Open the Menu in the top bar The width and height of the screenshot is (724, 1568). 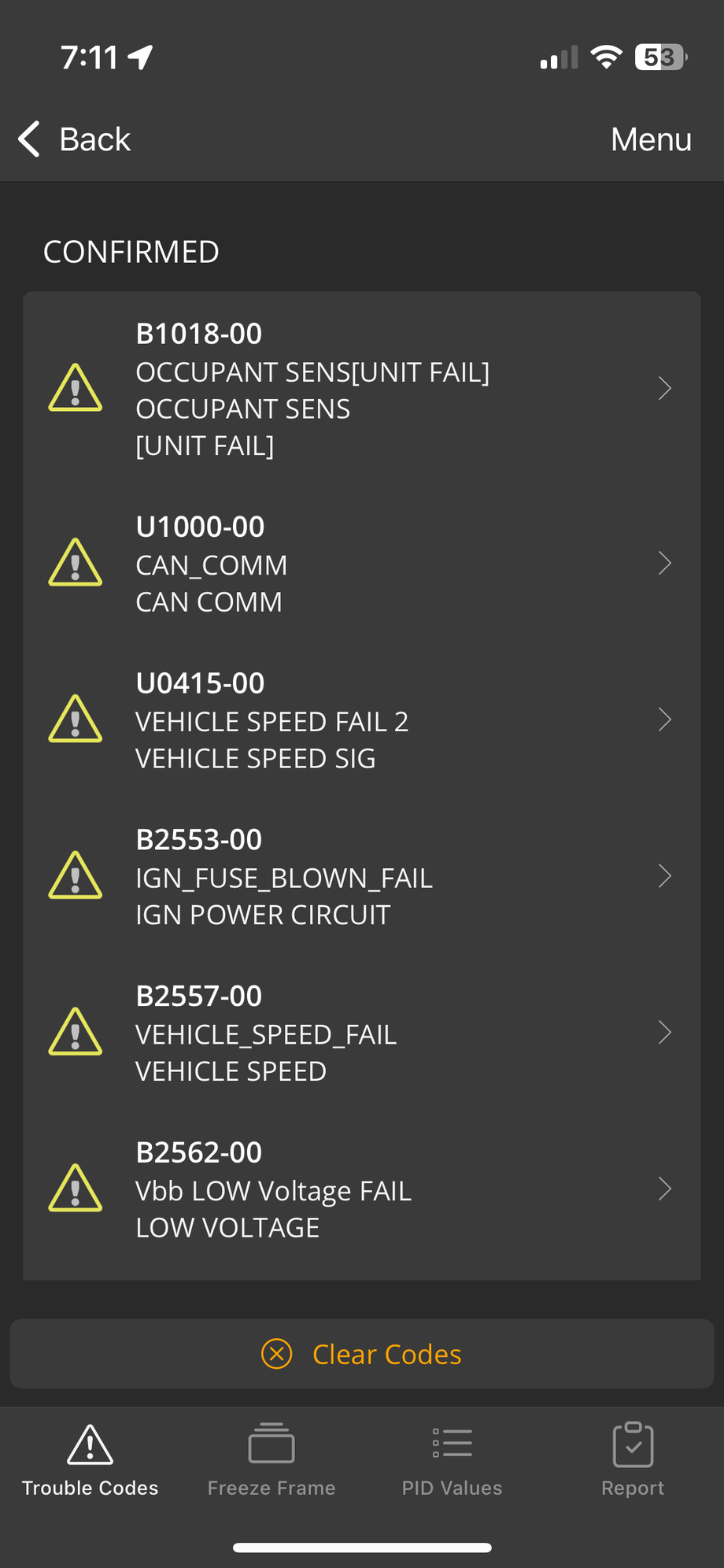click(651, 139)
